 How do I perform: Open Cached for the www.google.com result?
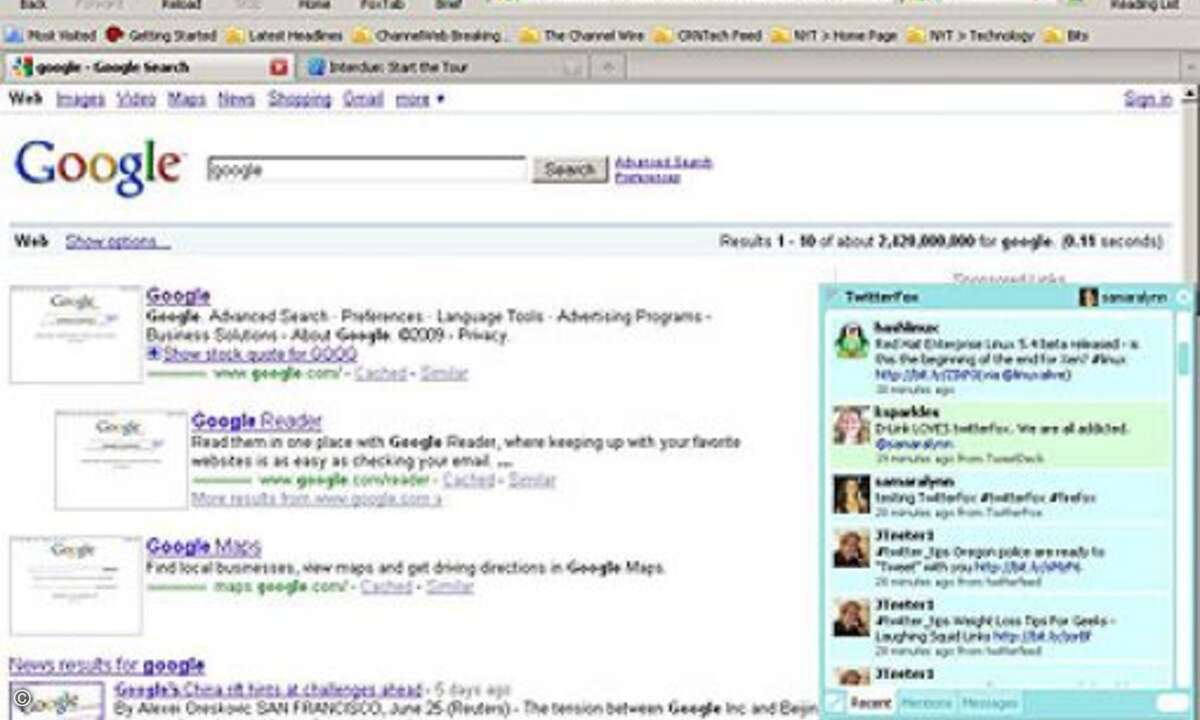click(x=381, y=373)
